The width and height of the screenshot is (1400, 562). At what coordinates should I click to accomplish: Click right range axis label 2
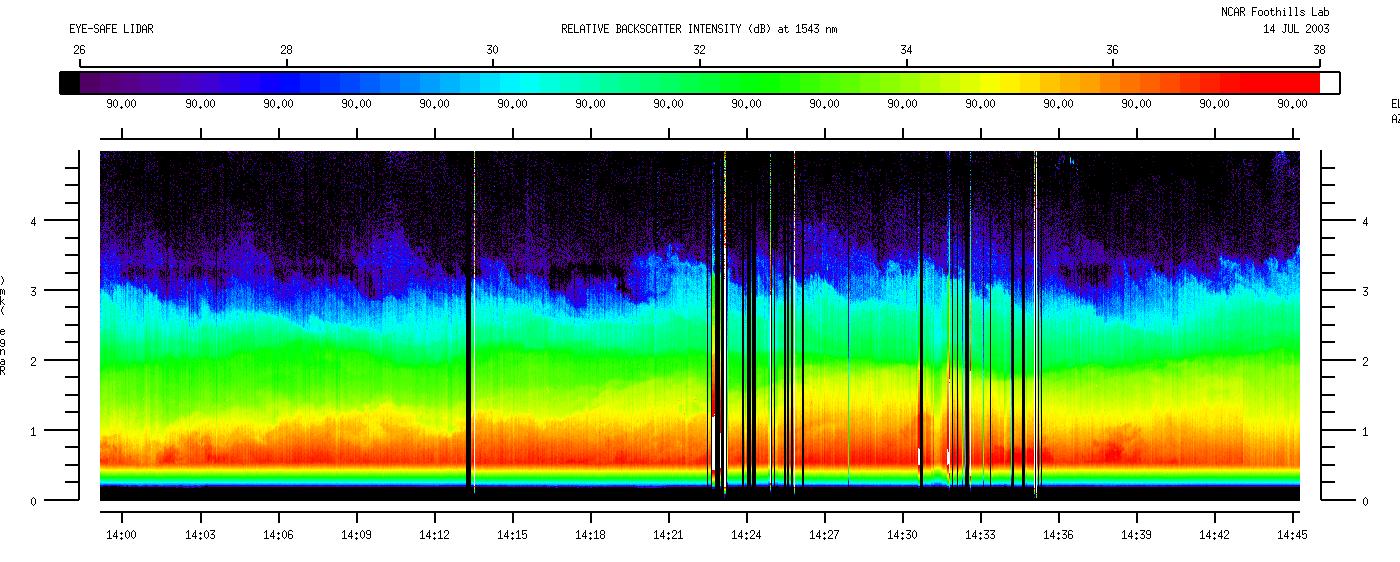pyautogui.click(x=1366, y=361)
